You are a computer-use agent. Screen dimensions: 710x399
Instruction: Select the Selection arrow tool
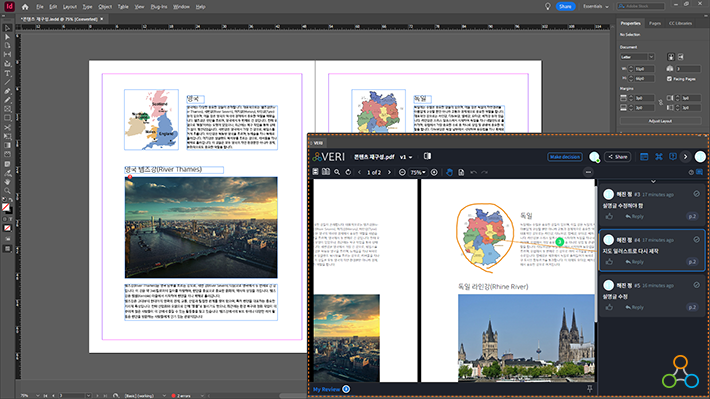(7, 28)
